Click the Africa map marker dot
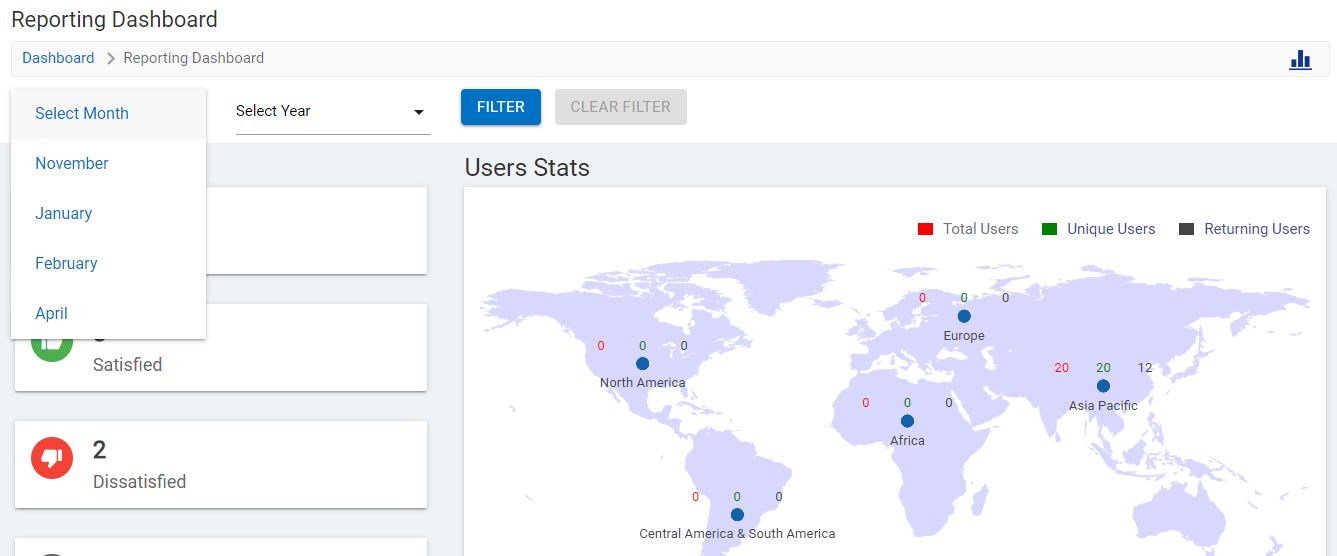 (907, 421)
